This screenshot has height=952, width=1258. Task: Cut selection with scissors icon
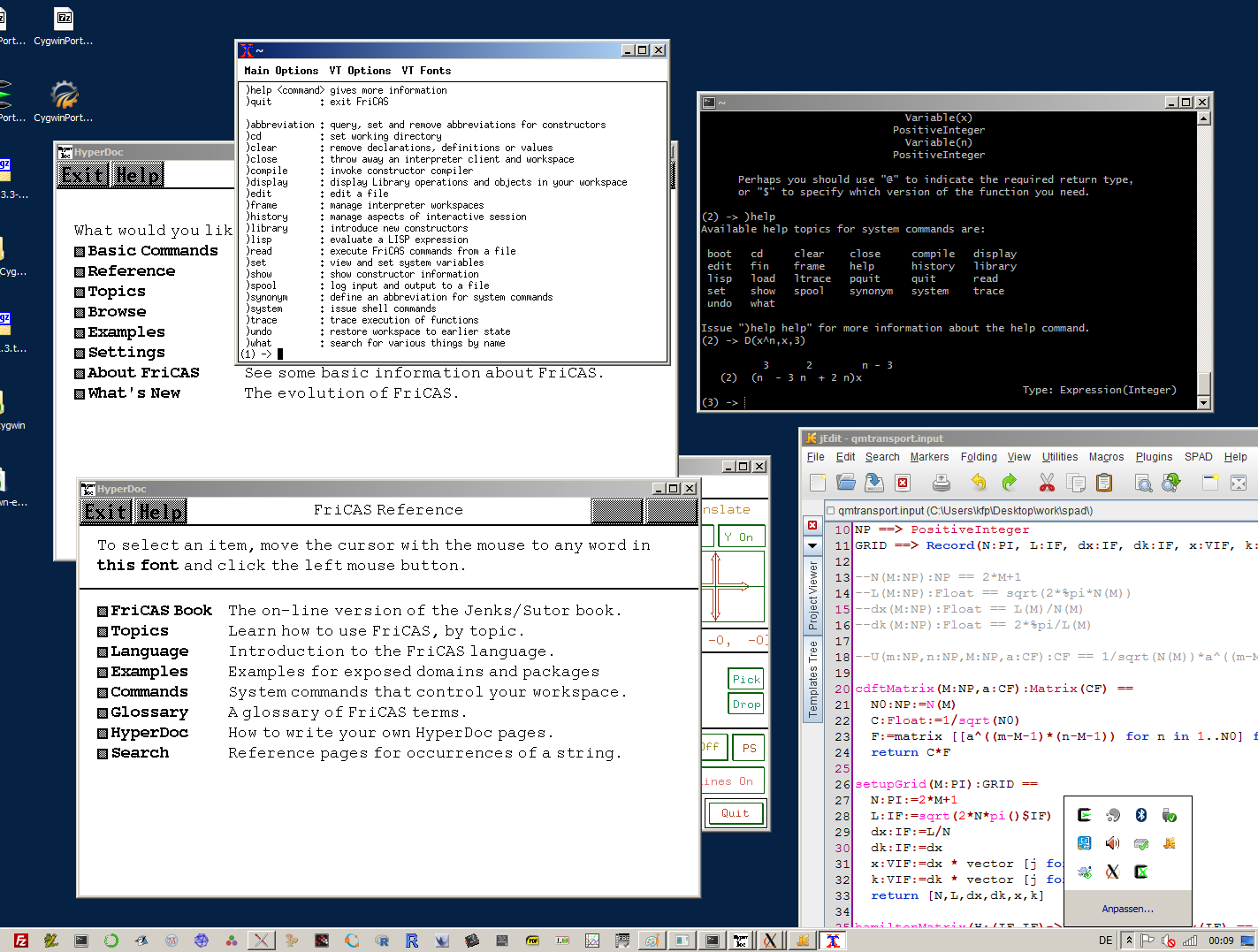(1048, 483)
